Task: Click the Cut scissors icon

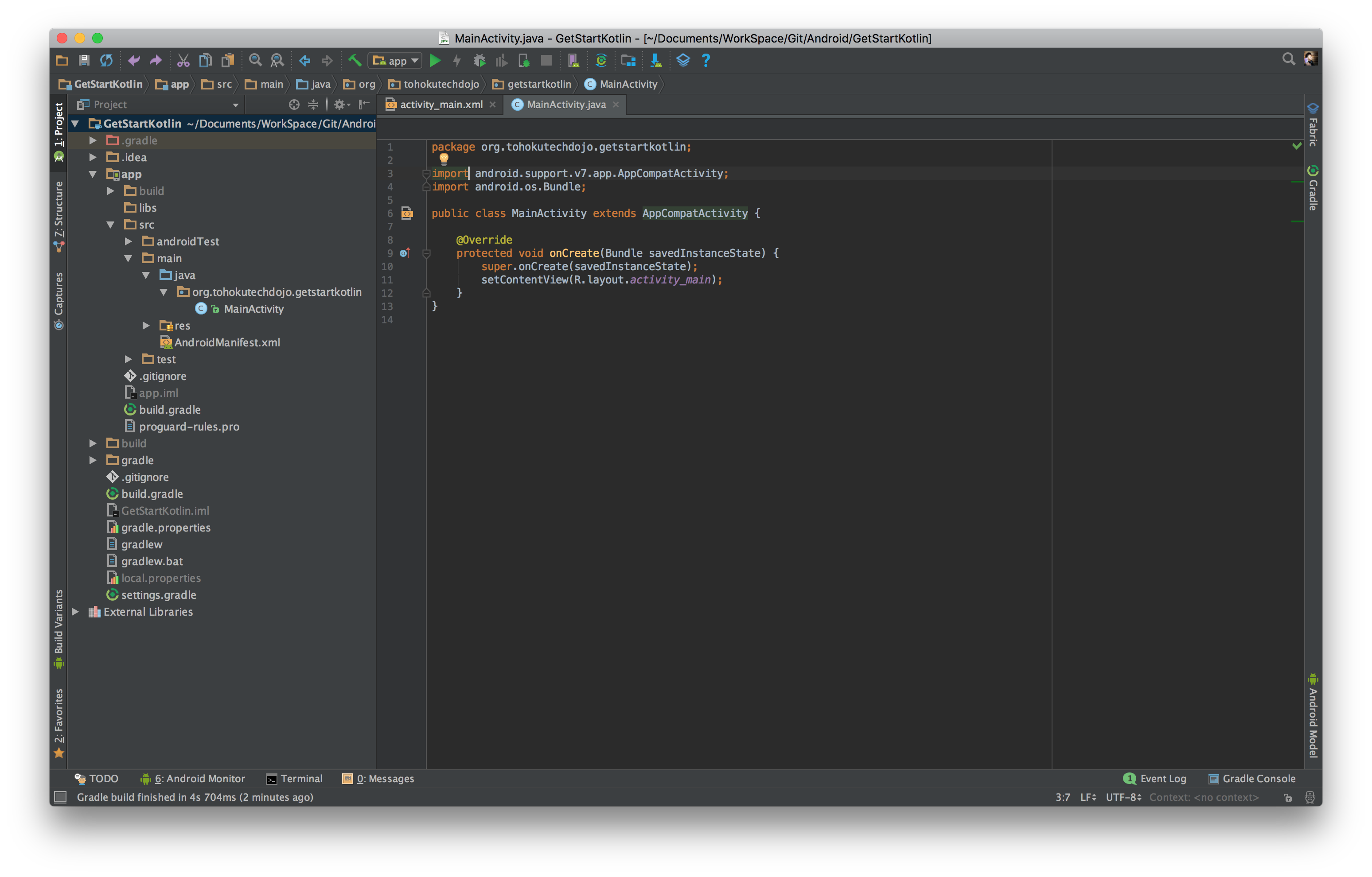Action: 183,60
